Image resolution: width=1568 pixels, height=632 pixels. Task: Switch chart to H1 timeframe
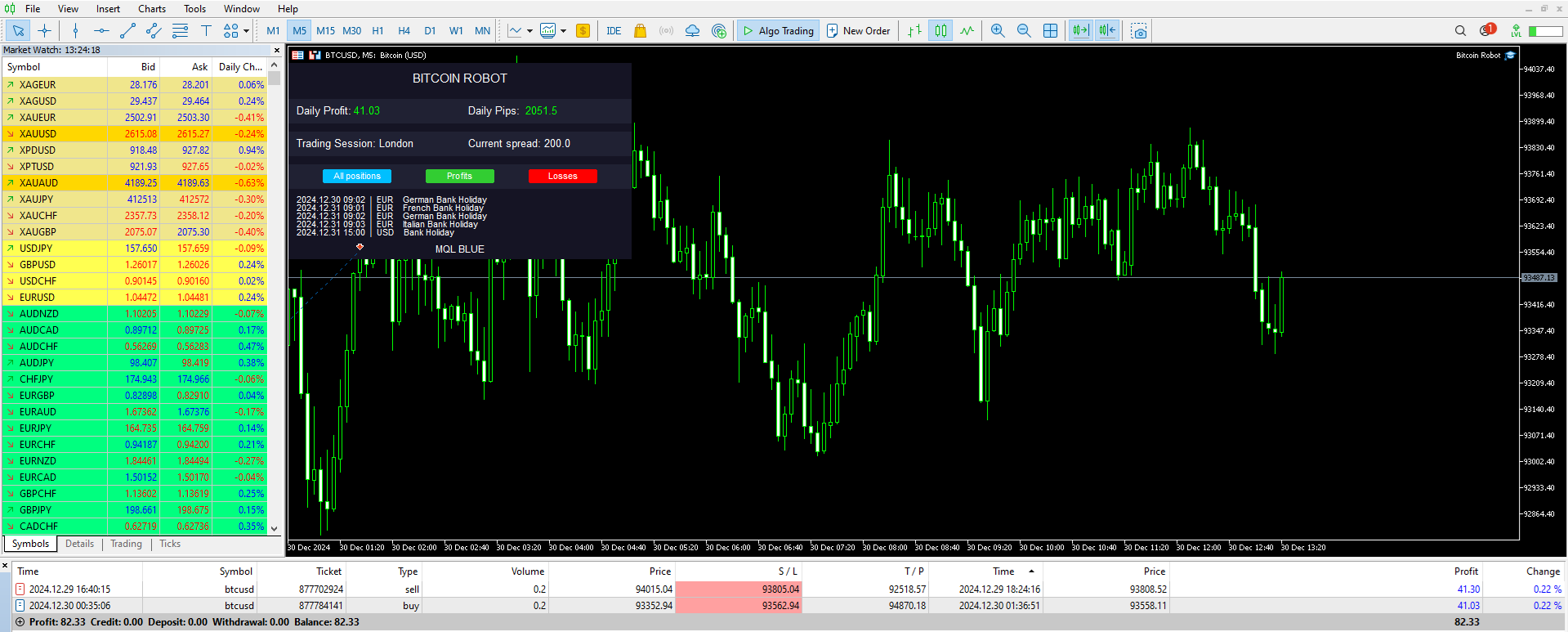[x=378, y=31]
